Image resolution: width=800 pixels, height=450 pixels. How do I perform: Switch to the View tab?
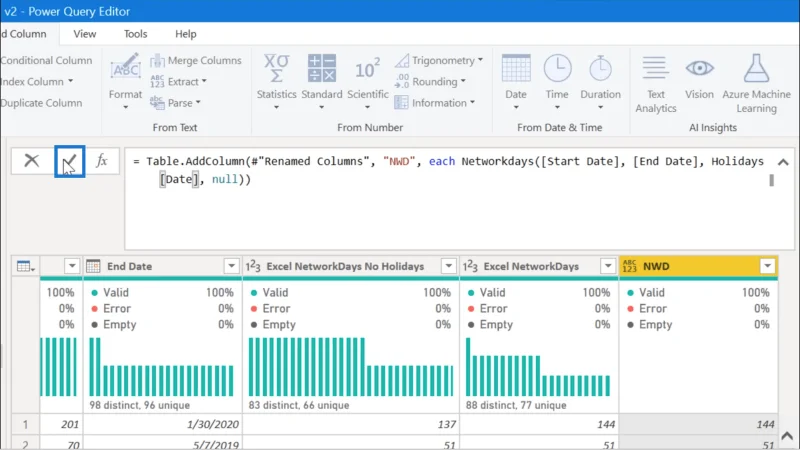85,34
